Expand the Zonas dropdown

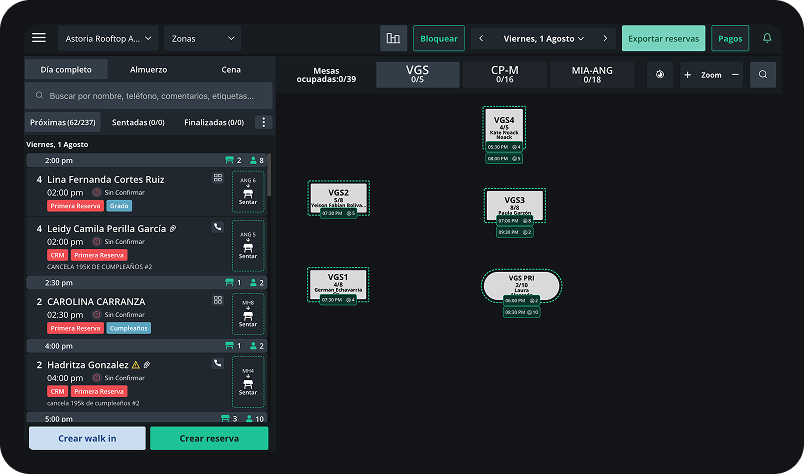tap(201, 39)
